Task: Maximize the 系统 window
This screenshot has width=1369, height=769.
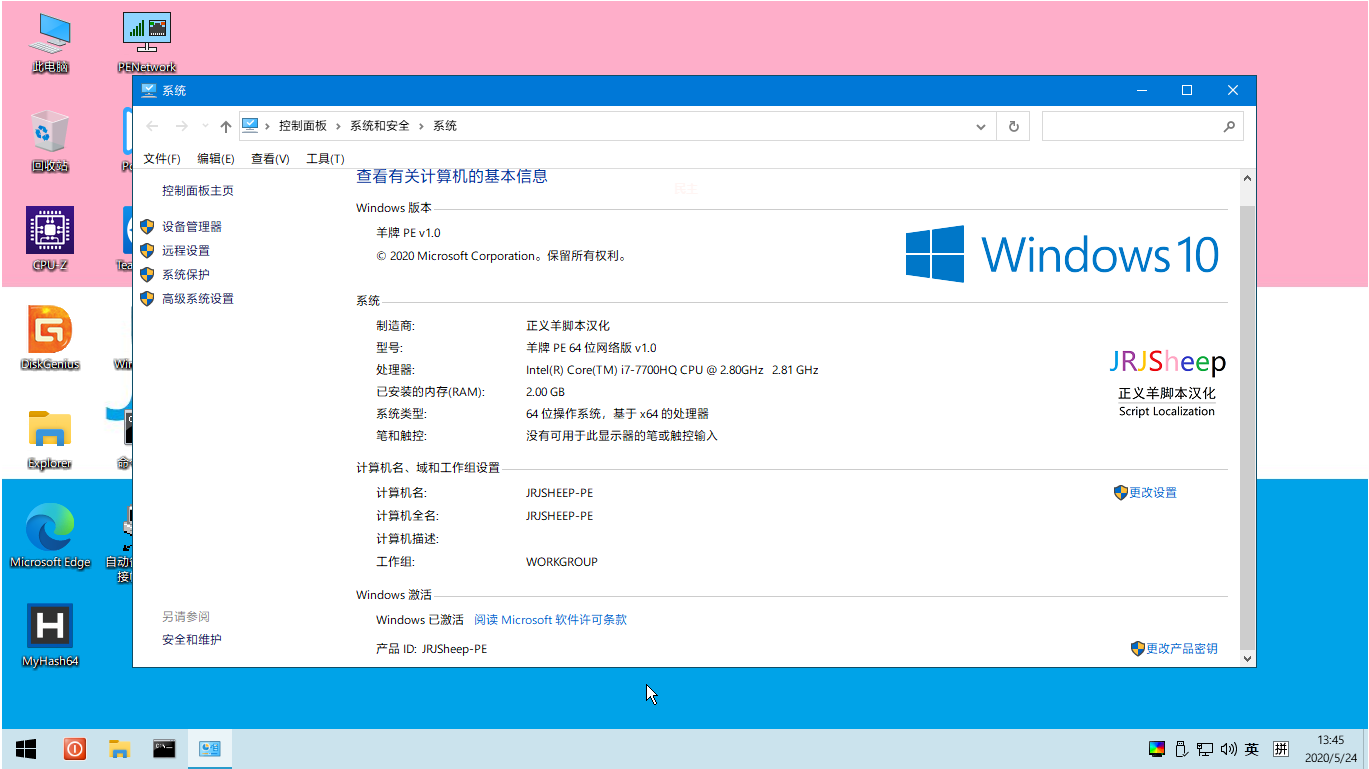Action: (1187, 91)
